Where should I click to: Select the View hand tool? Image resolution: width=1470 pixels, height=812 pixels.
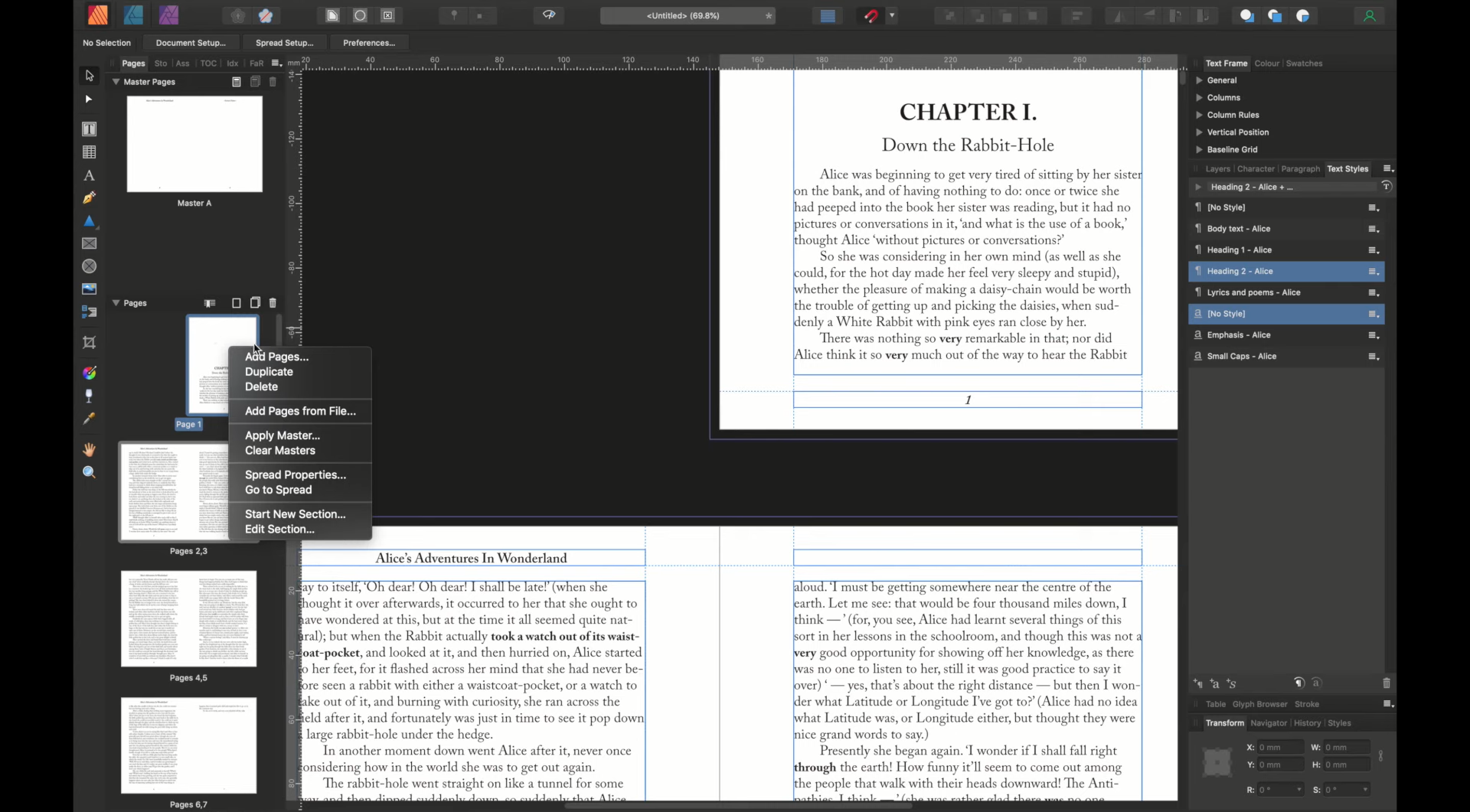tap(90, 449)
